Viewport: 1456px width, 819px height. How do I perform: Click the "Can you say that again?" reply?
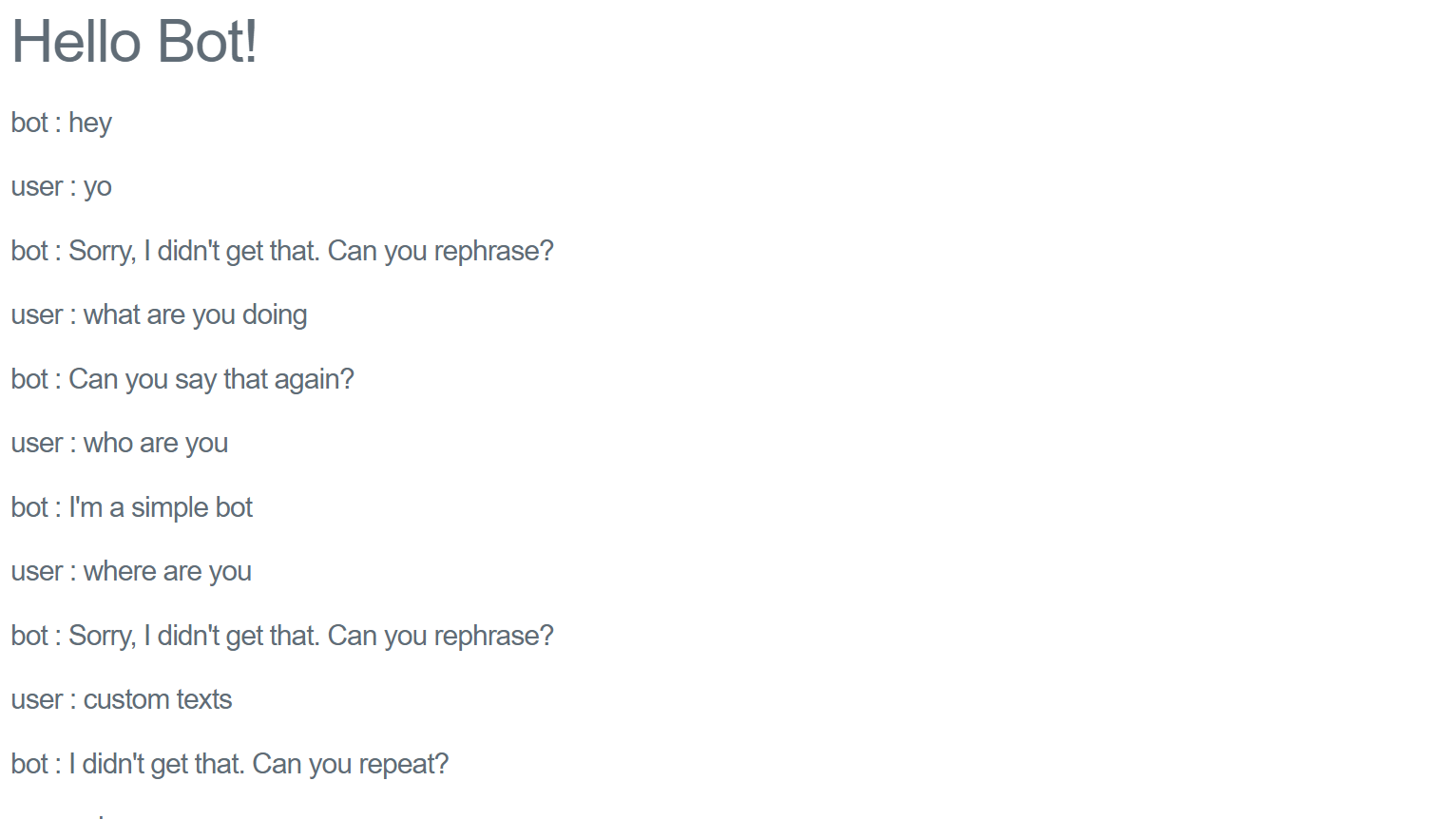(x=182, y=379)
